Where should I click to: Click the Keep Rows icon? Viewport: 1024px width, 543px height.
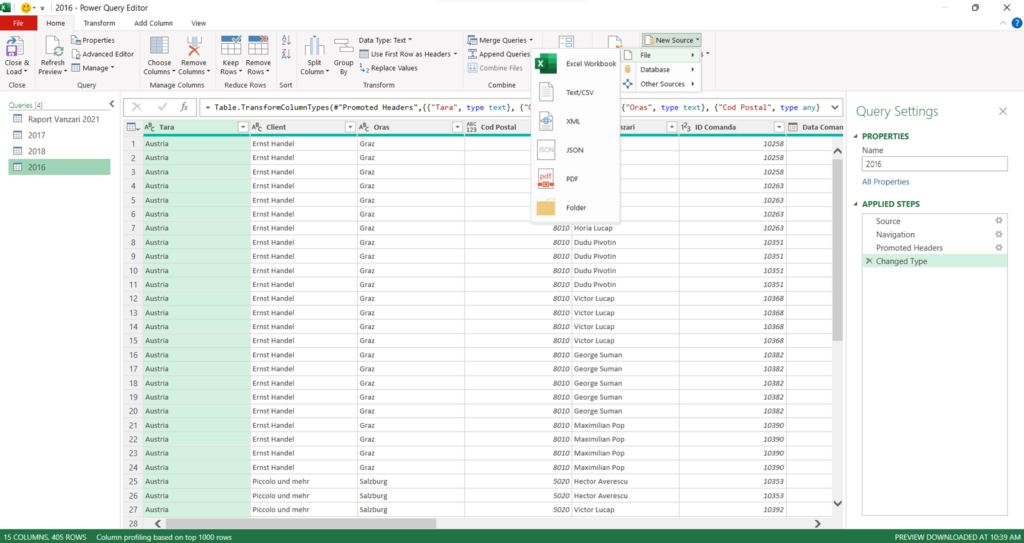click(x=231, y=46)
